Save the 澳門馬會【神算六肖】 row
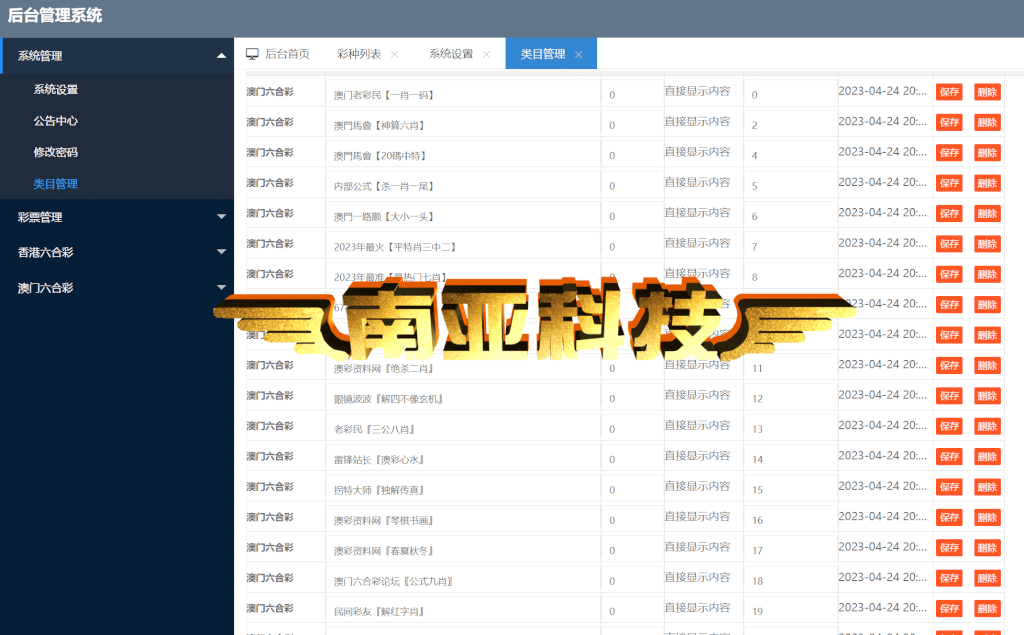The width and height of the screenshot is (1024, 635). (x=949, y=122)
